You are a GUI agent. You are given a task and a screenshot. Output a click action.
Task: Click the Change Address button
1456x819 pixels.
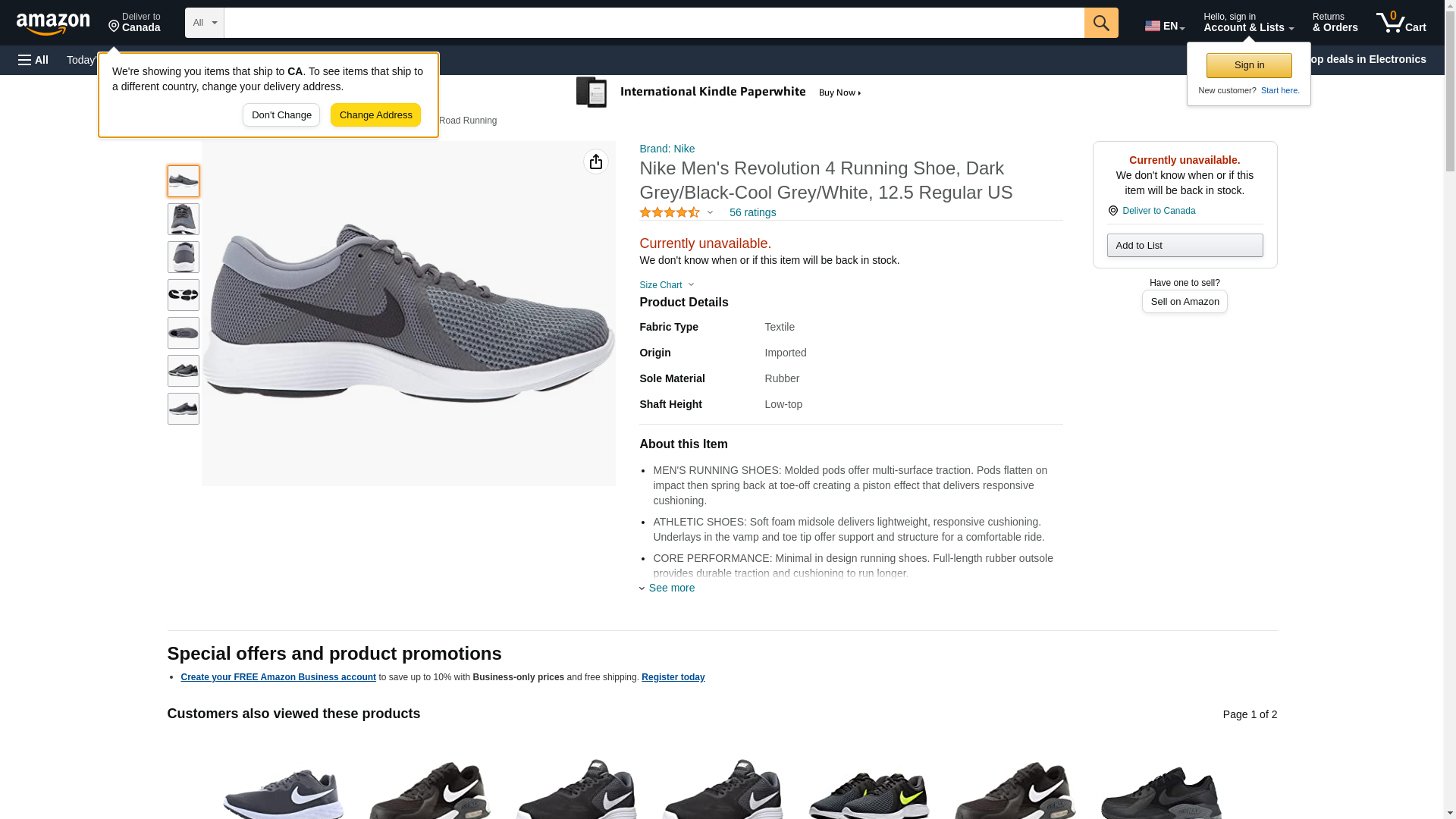pos(375,115)
